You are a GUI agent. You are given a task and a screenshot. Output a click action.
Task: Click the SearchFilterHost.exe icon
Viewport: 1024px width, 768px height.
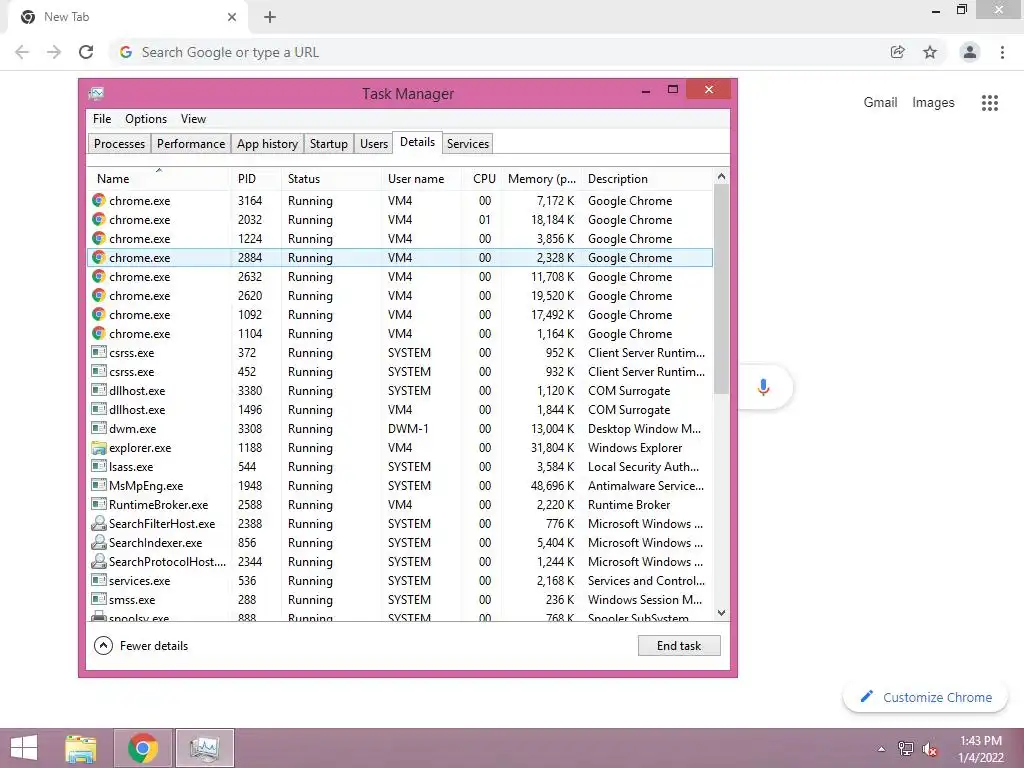point(99,524)
